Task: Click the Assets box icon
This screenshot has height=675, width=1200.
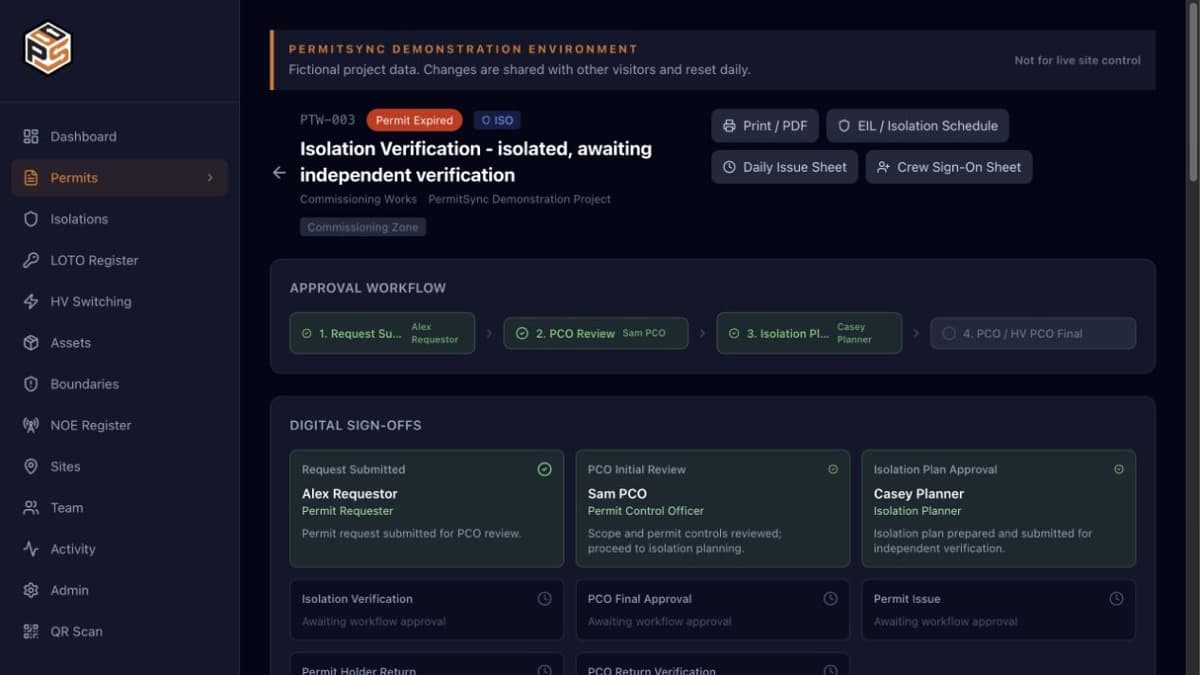Action: [x=31, y=343]
